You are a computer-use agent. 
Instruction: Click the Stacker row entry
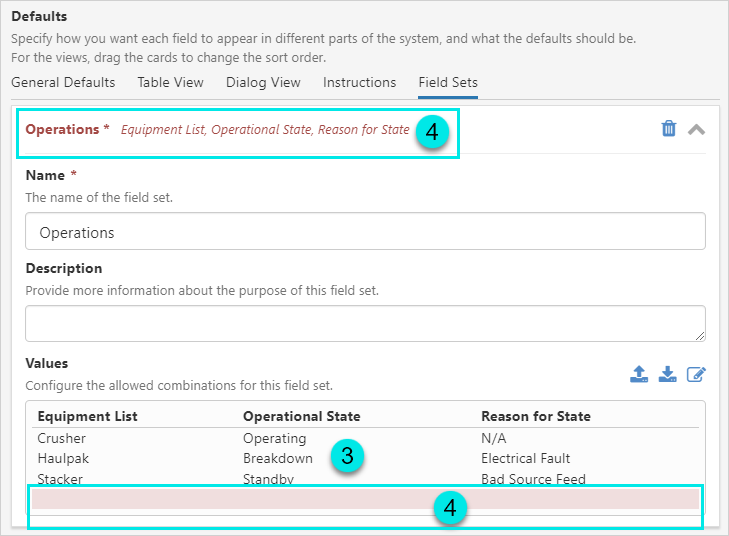click(60, 479)
